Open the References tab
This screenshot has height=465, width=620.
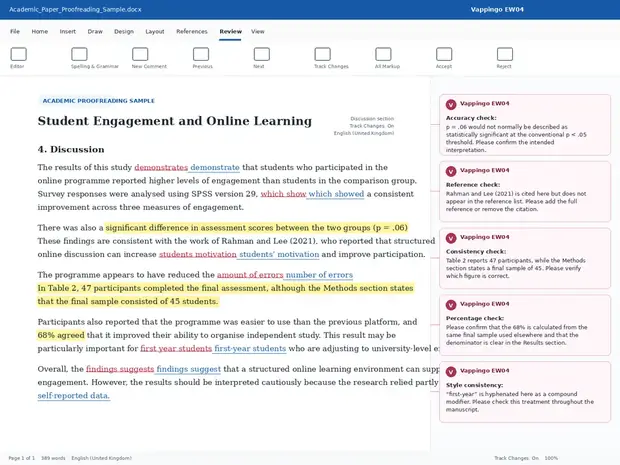[192, 31]
